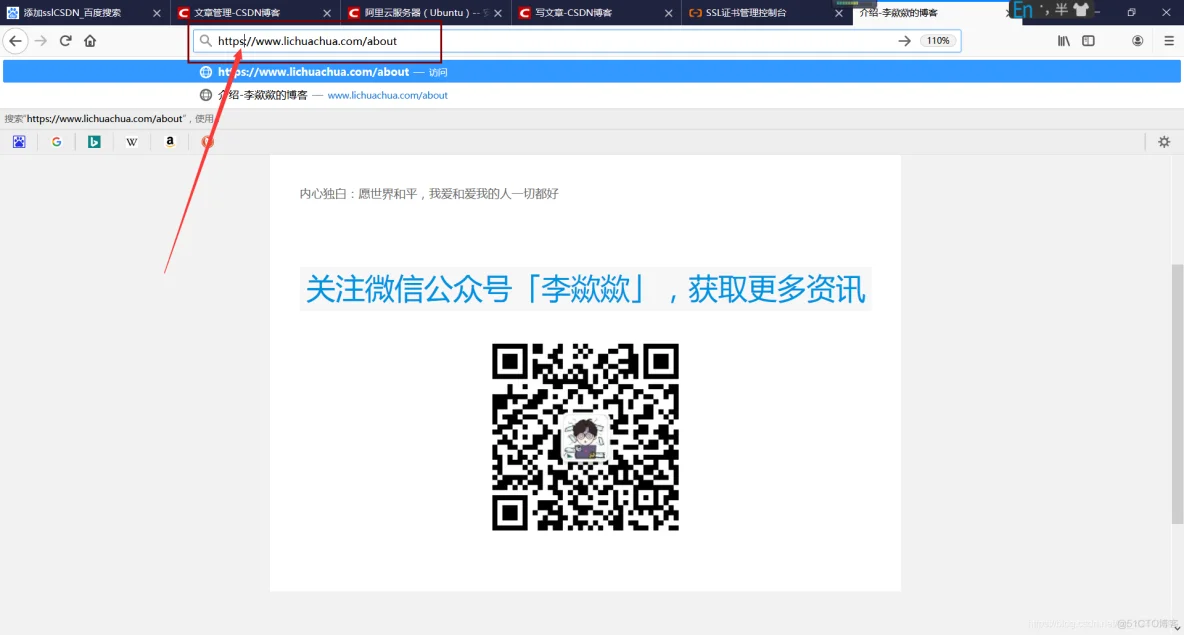Choose the 介绍-李欻欻的博客 history suggestion

[x=592, y=95]
